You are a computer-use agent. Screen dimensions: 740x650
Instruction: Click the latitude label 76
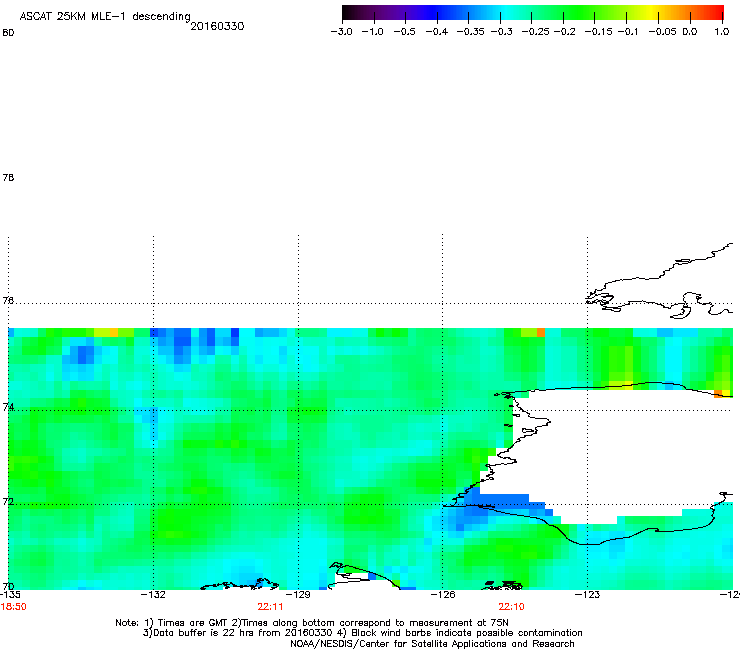pyautogui.click(x=8, y=300)
